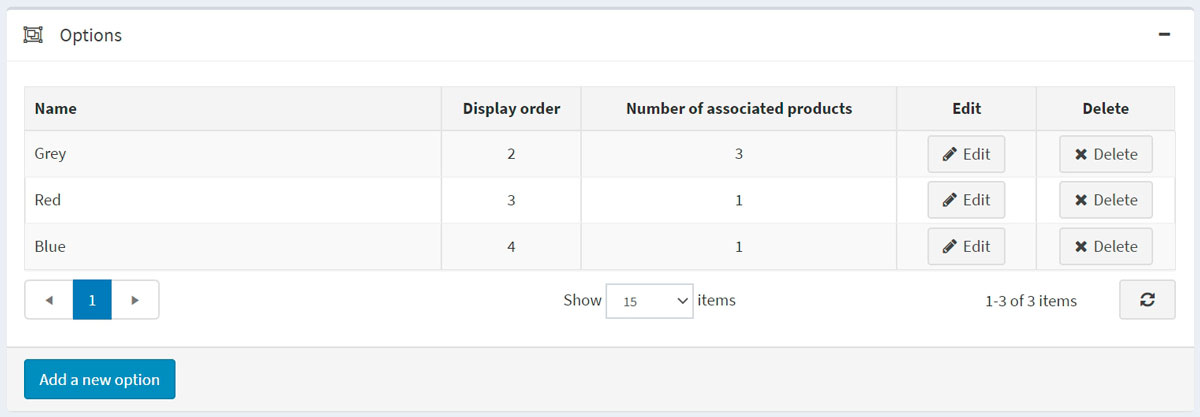Click Number of associated products header
This screenshot has width=1200, height=417.
pyautogui.click(x=738, y=108)
